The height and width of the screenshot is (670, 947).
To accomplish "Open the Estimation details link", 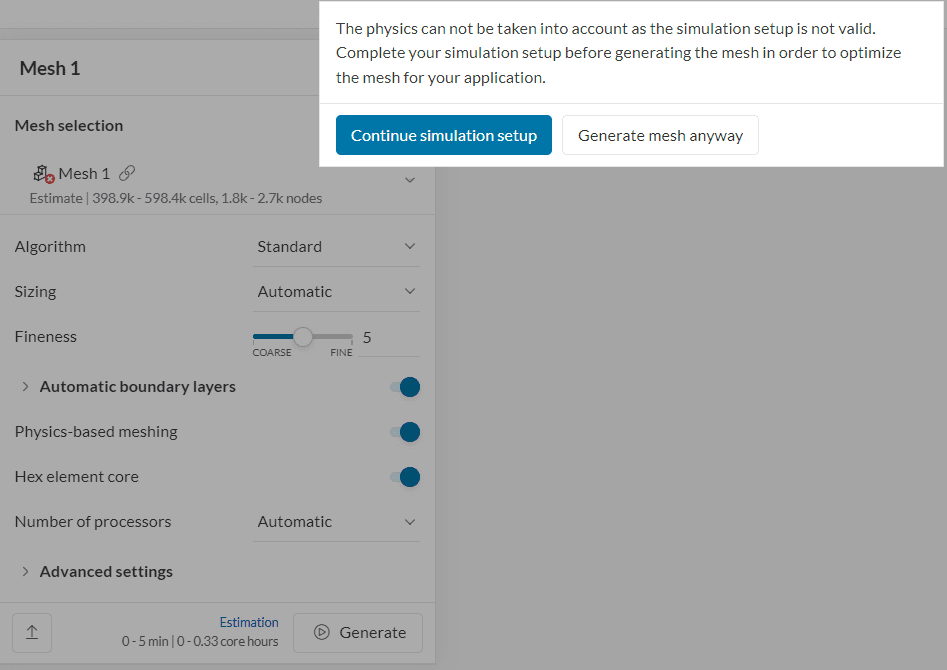I will pos(248,621).
